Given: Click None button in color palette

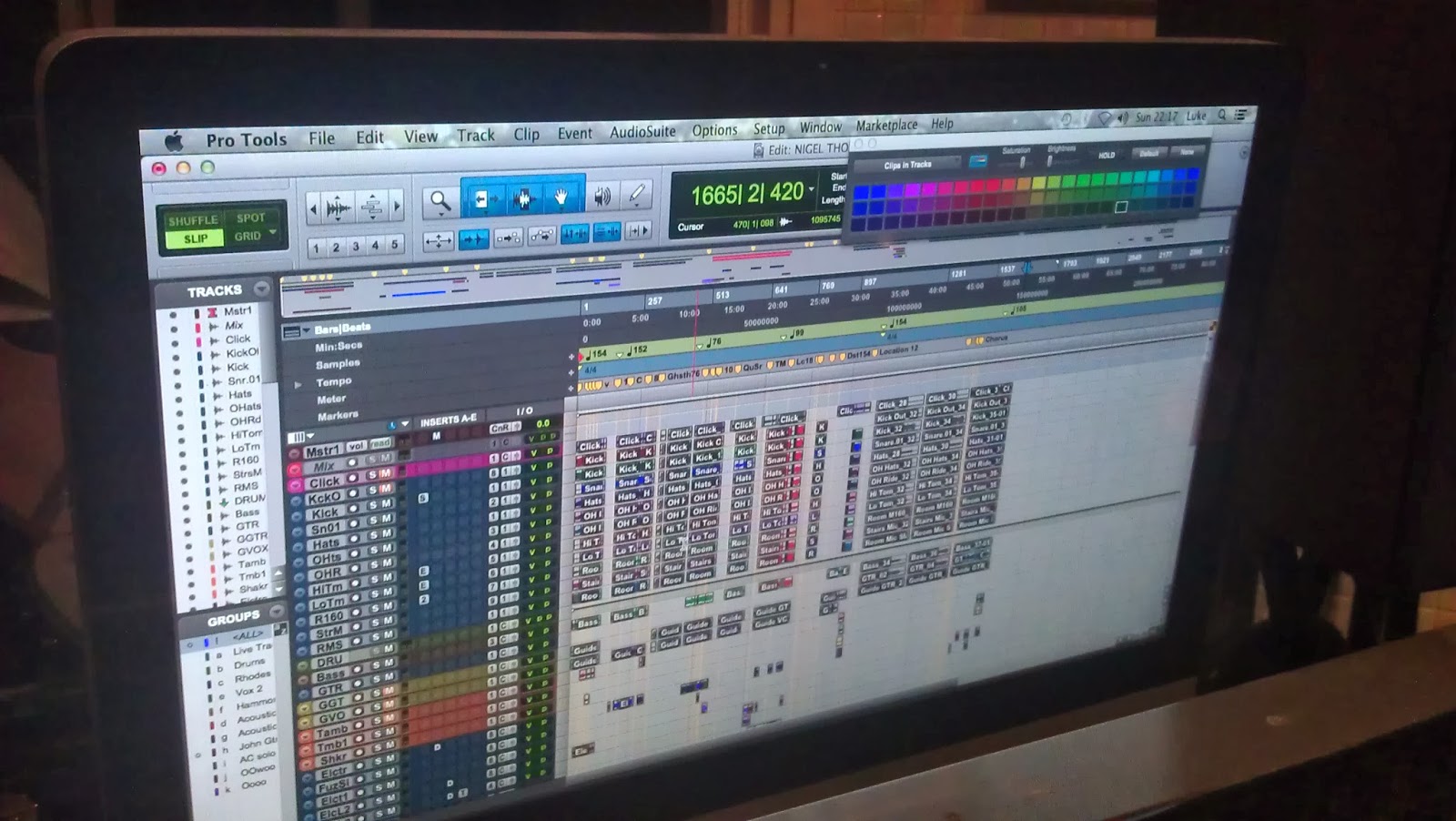Looking at the screenshot, I should 1187,152.
